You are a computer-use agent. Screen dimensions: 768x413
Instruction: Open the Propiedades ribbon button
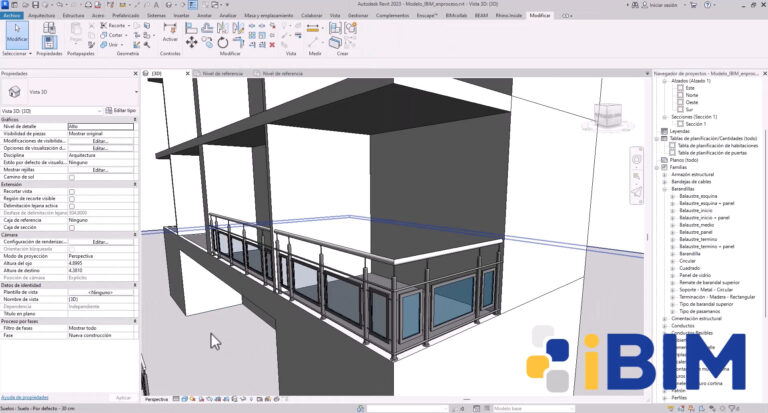coord(49,36)
